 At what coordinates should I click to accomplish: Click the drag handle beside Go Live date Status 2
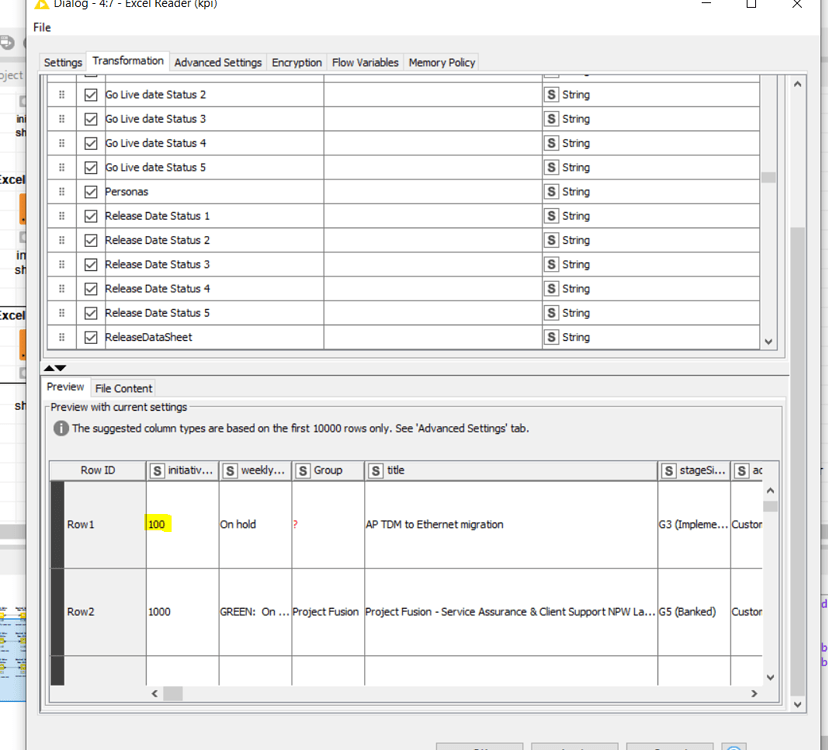[x=62, y=94]
